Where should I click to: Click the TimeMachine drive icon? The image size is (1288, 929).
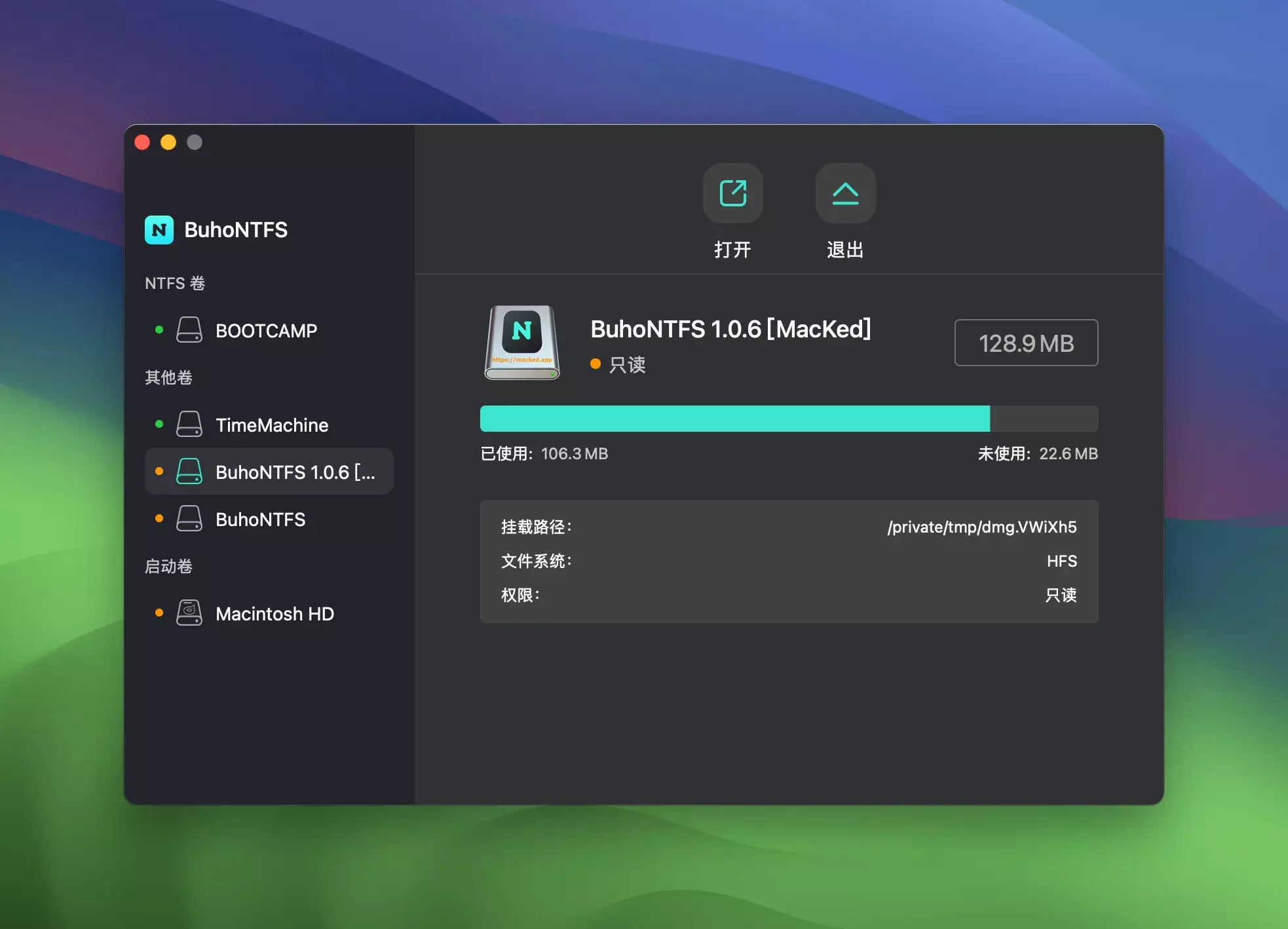coord(189,425)
